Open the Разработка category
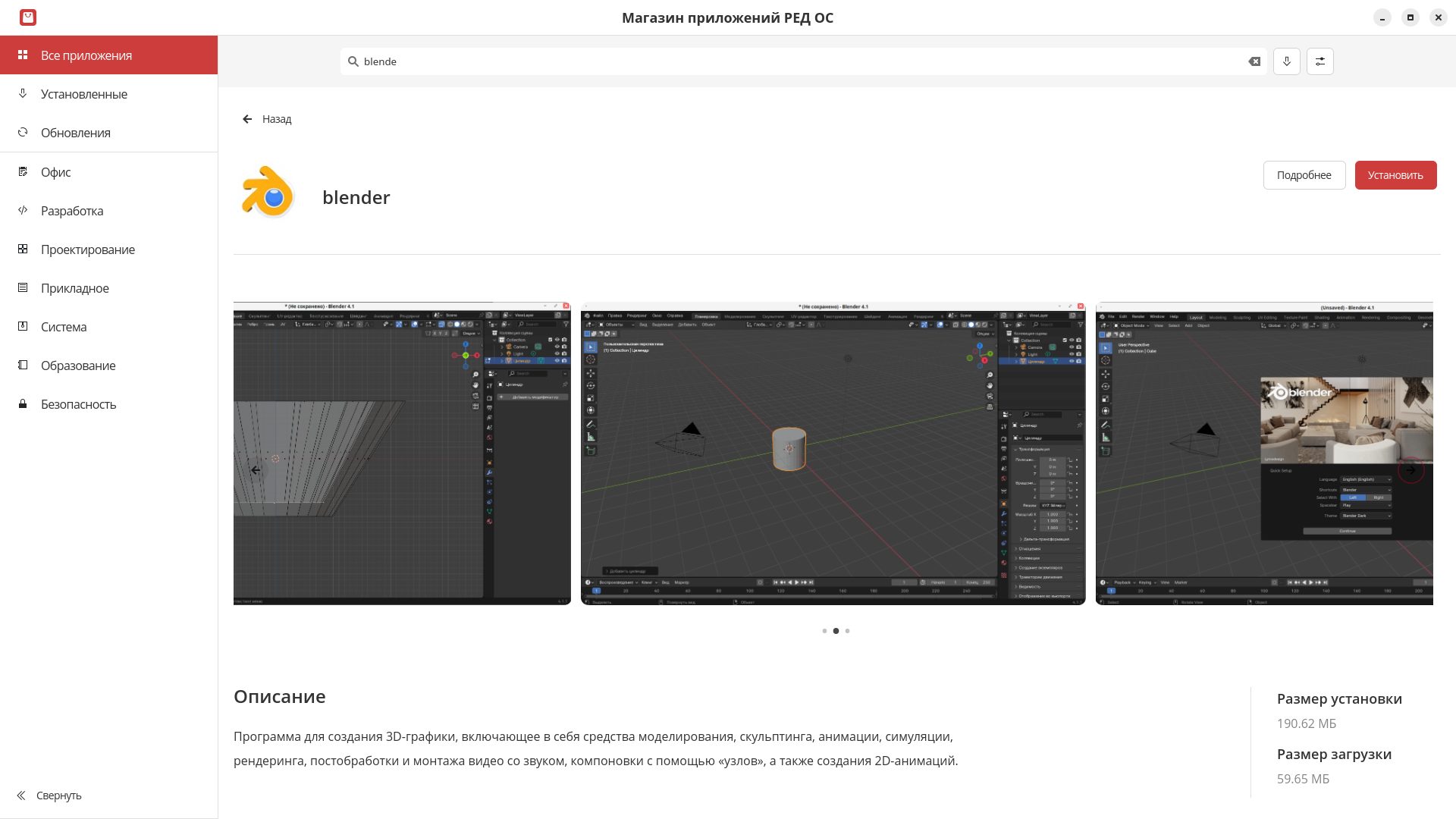 (x=71, y=211)
